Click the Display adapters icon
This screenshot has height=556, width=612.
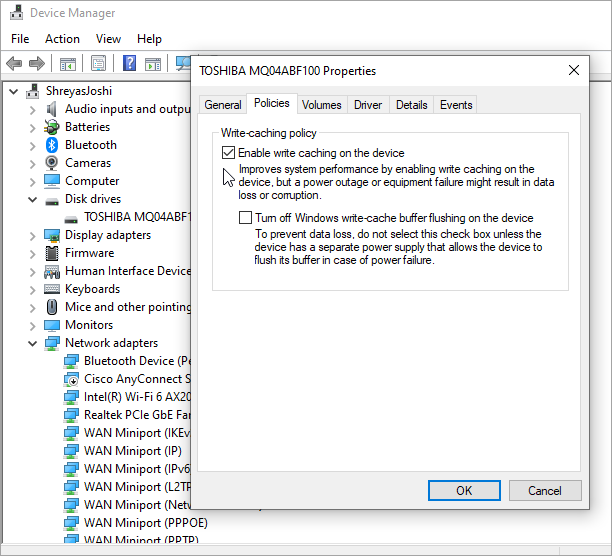tap(52, 235)
